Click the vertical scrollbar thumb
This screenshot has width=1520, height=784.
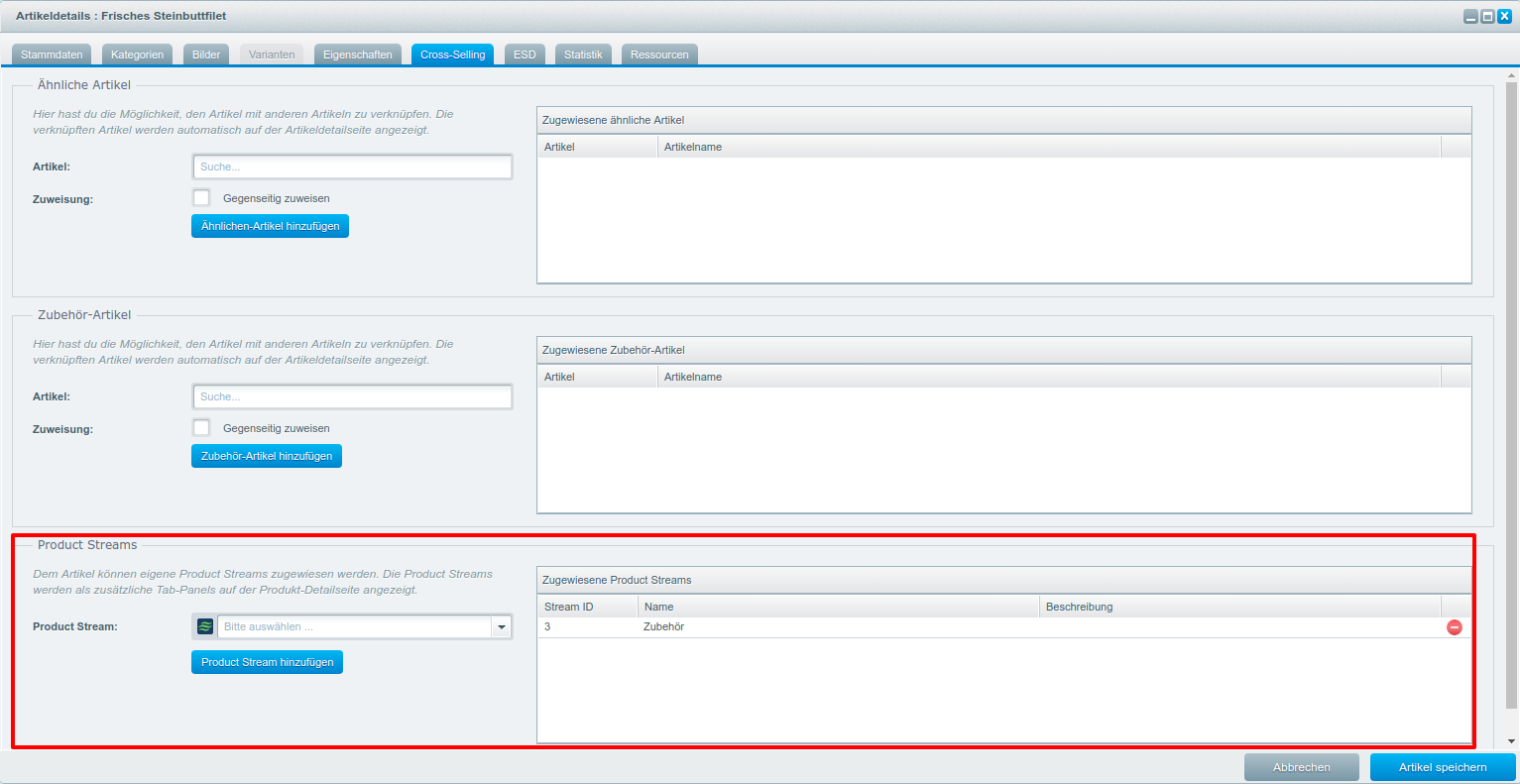(1512, 394)
